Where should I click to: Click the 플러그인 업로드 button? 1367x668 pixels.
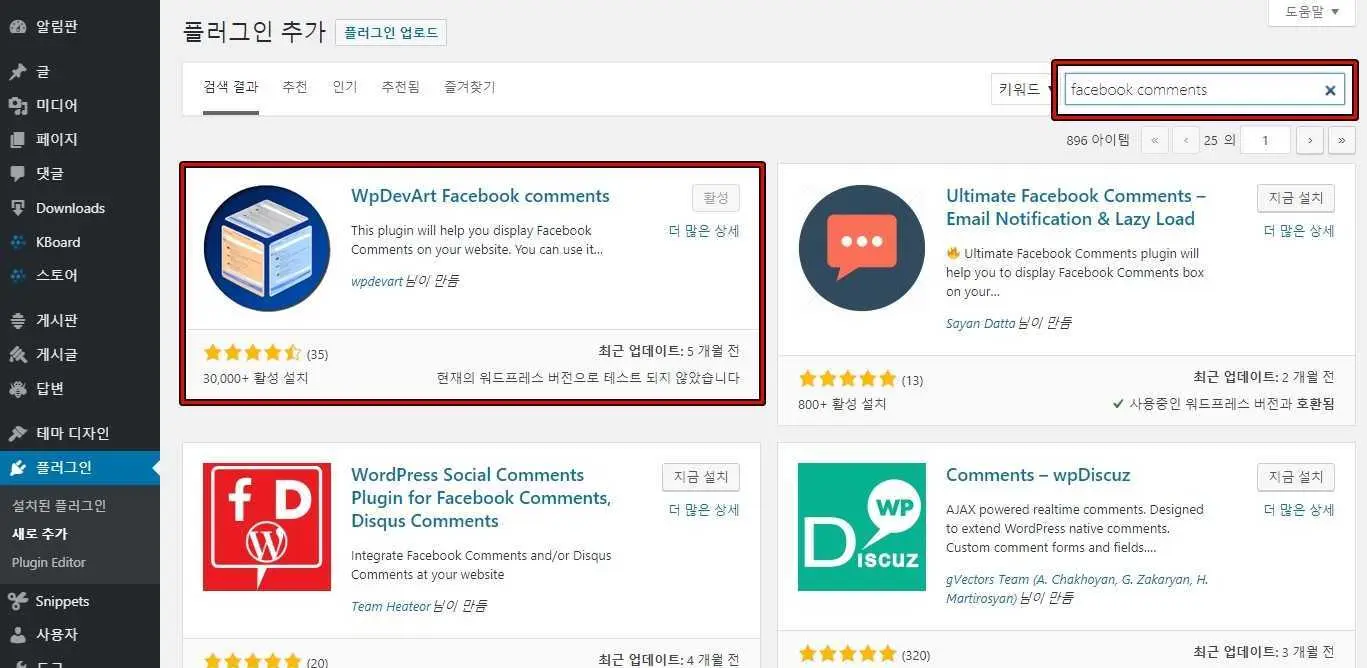391,33
